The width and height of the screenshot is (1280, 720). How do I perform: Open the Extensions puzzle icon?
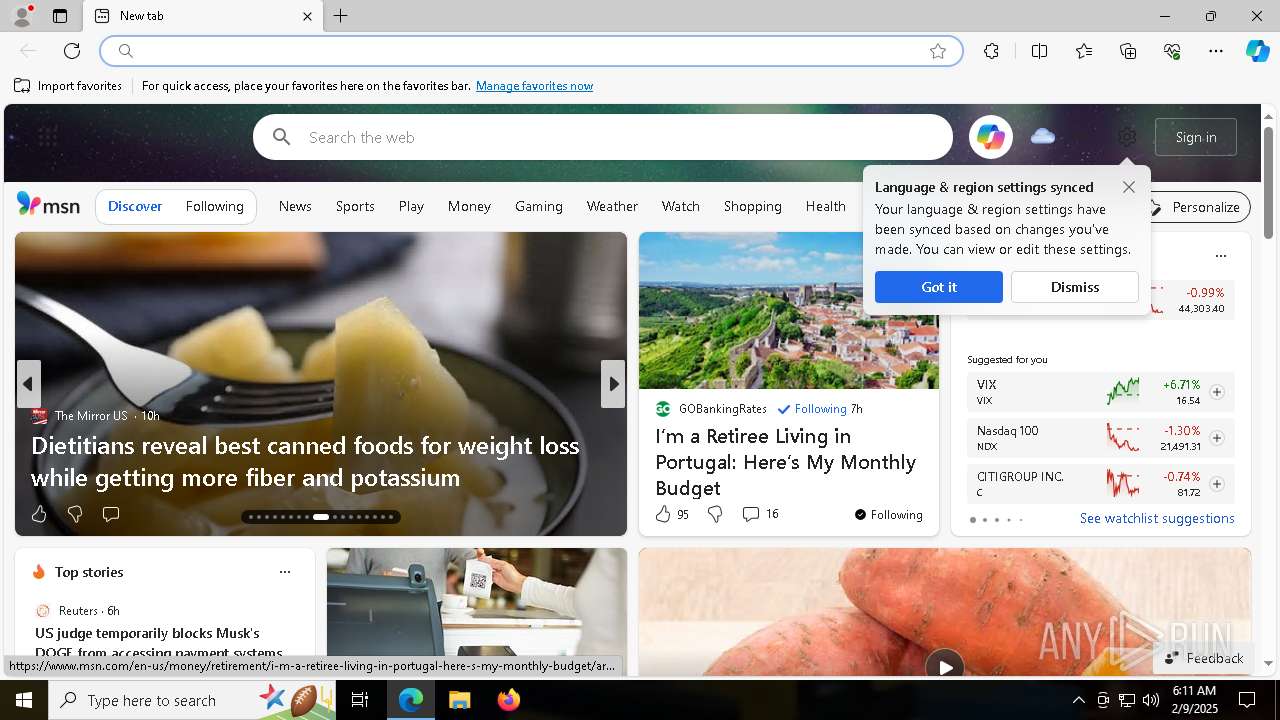click(x=991, y=51)
